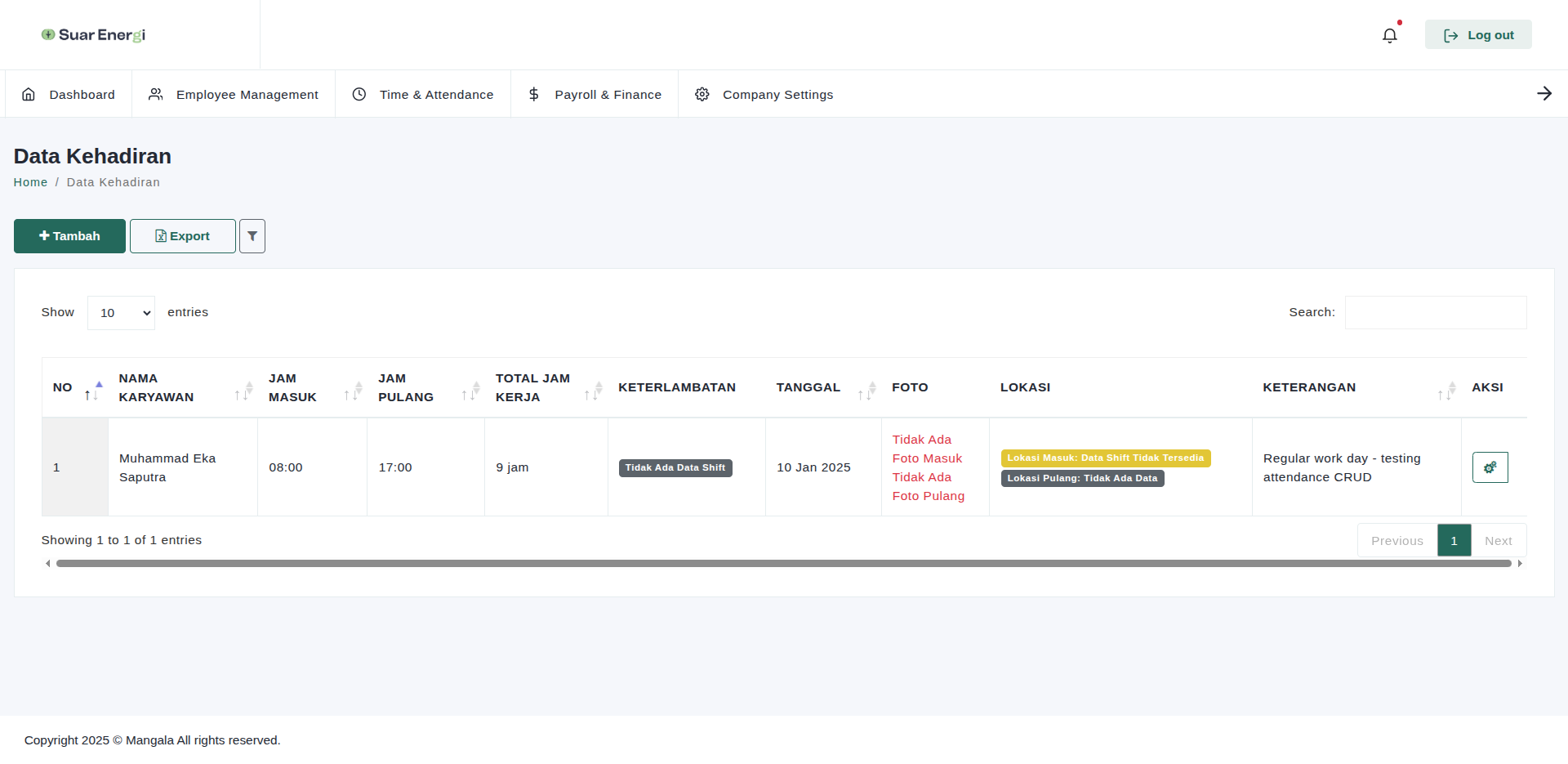
Task: Open the notifications bell
Action: tap(1390, 35)
